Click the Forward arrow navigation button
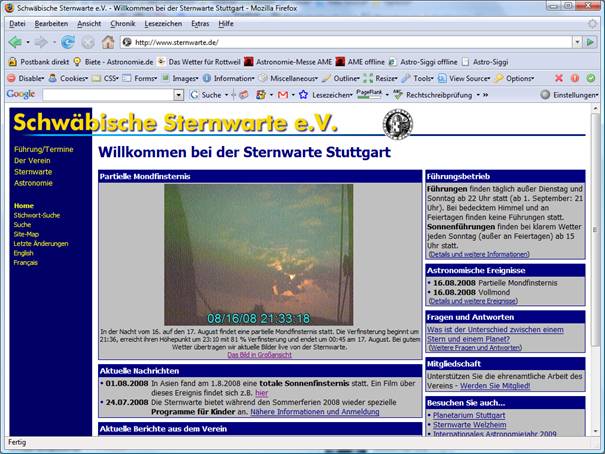The image size is (605, 454). click(x=41, y=42)
